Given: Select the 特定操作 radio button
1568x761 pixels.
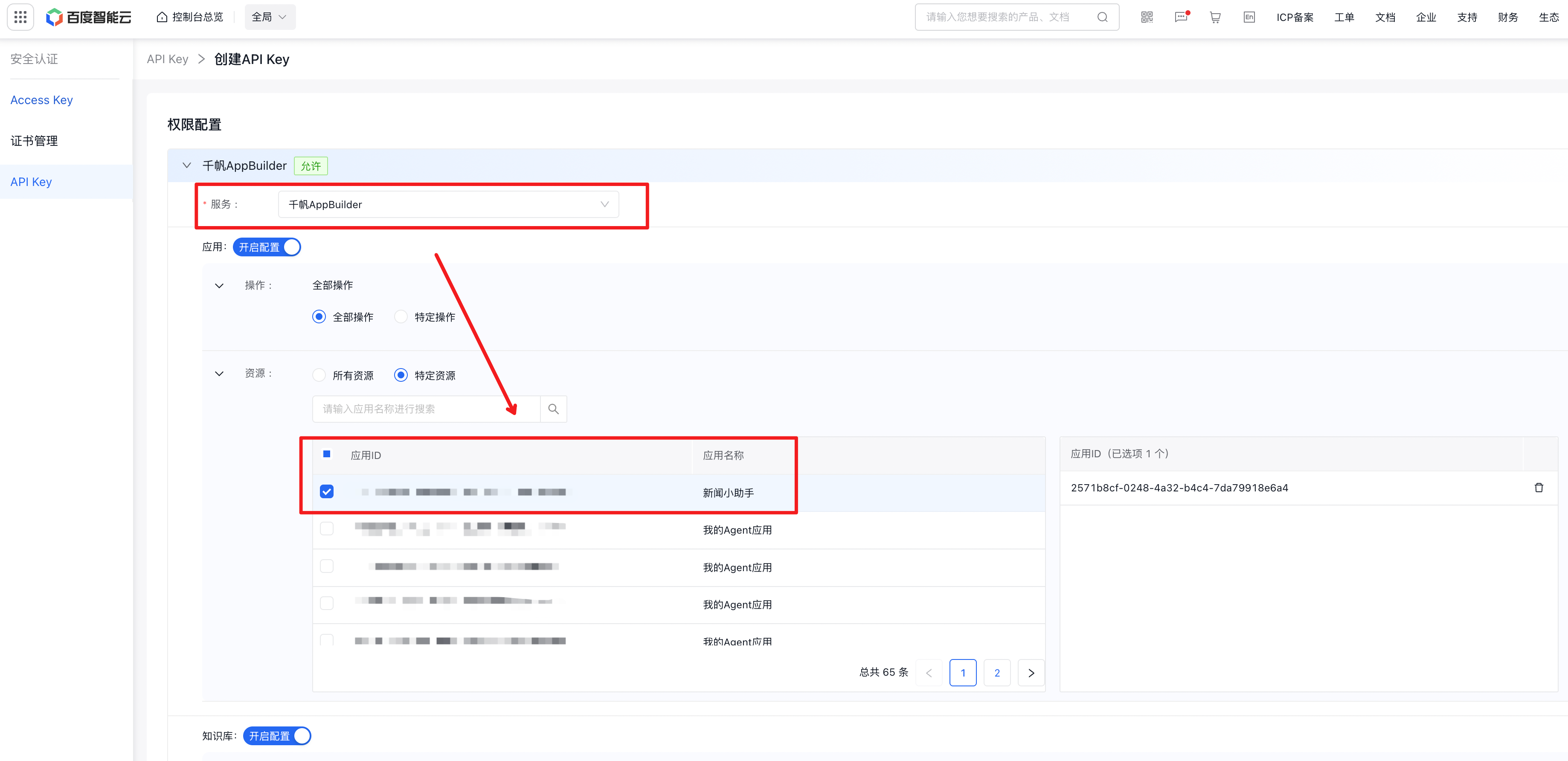Looking at the screenshot, I should pos(401,317).
